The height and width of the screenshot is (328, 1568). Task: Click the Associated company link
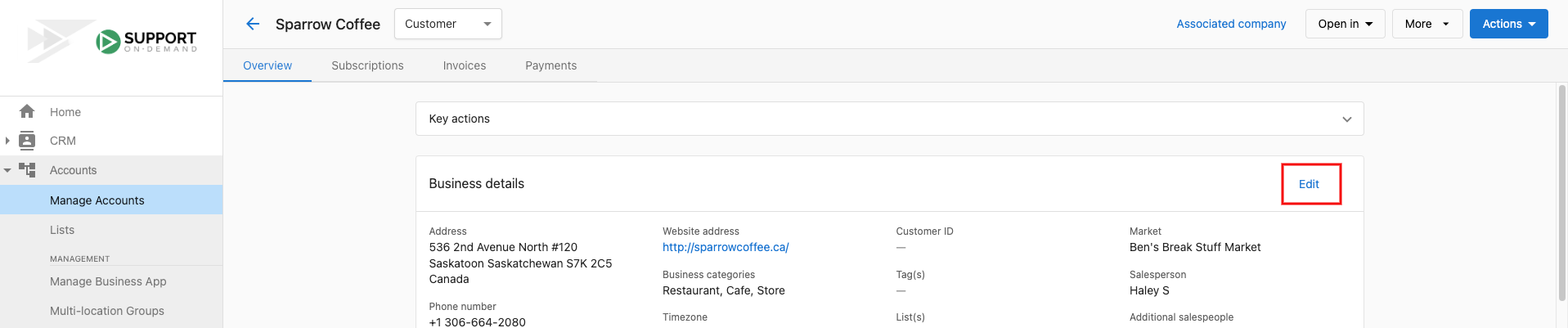1231,24
